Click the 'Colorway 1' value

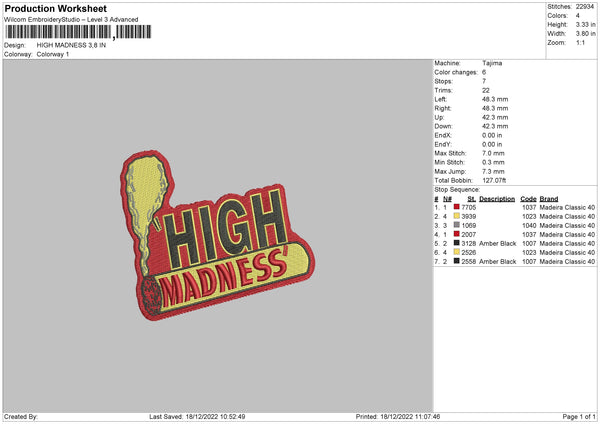click(x=53, y=54)
